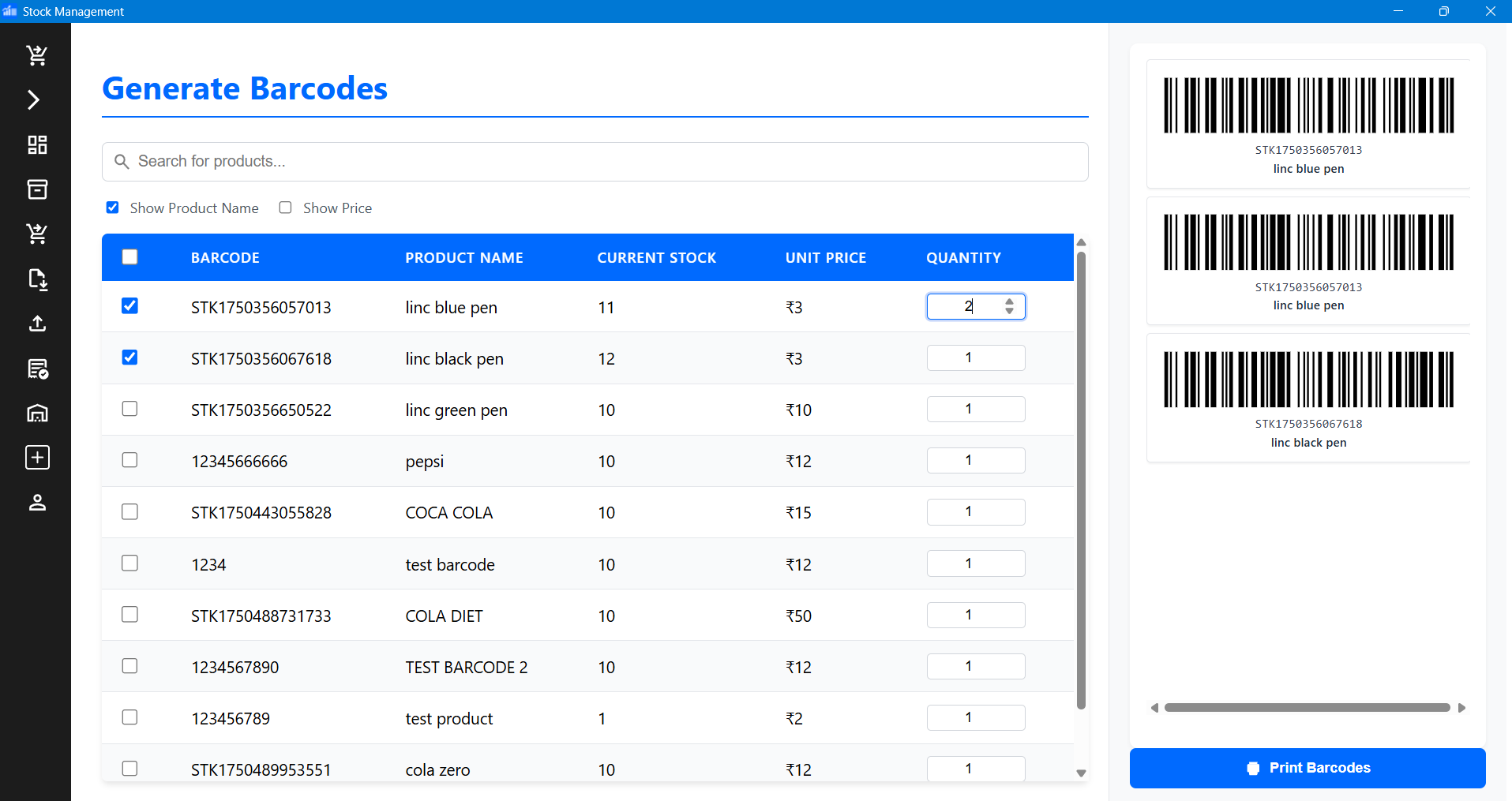Uncheck the Show Product Name checkbox
Viewport: 1512px width, 801px height.
pyautogui.click(x=113, y=208)
